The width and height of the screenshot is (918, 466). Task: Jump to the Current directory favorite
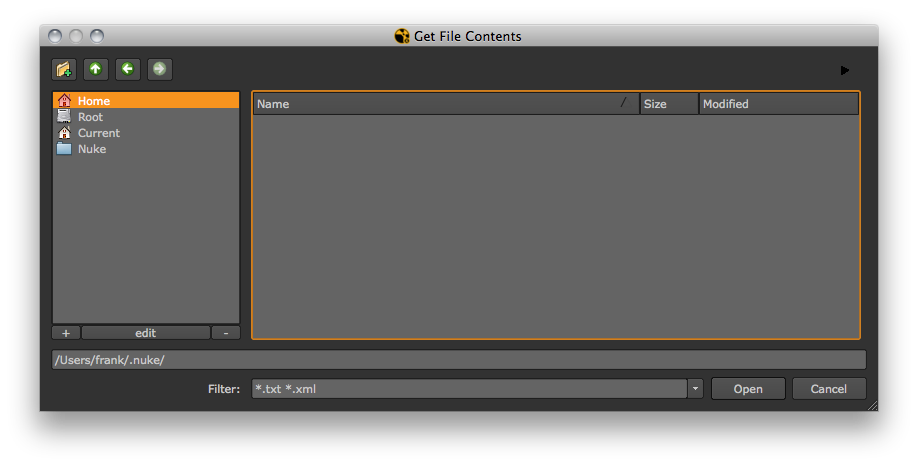[x=98, y=133]
